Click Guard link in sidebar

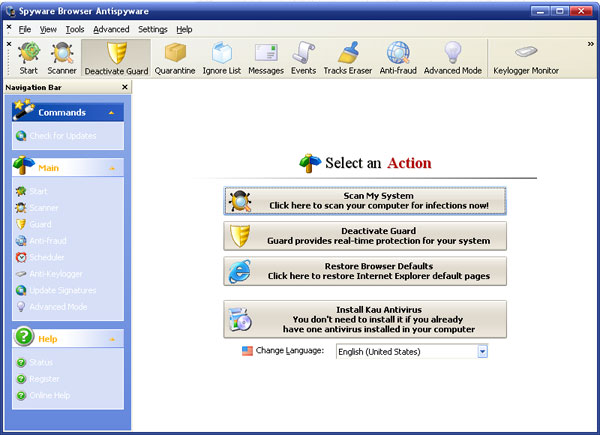point(33,224)
